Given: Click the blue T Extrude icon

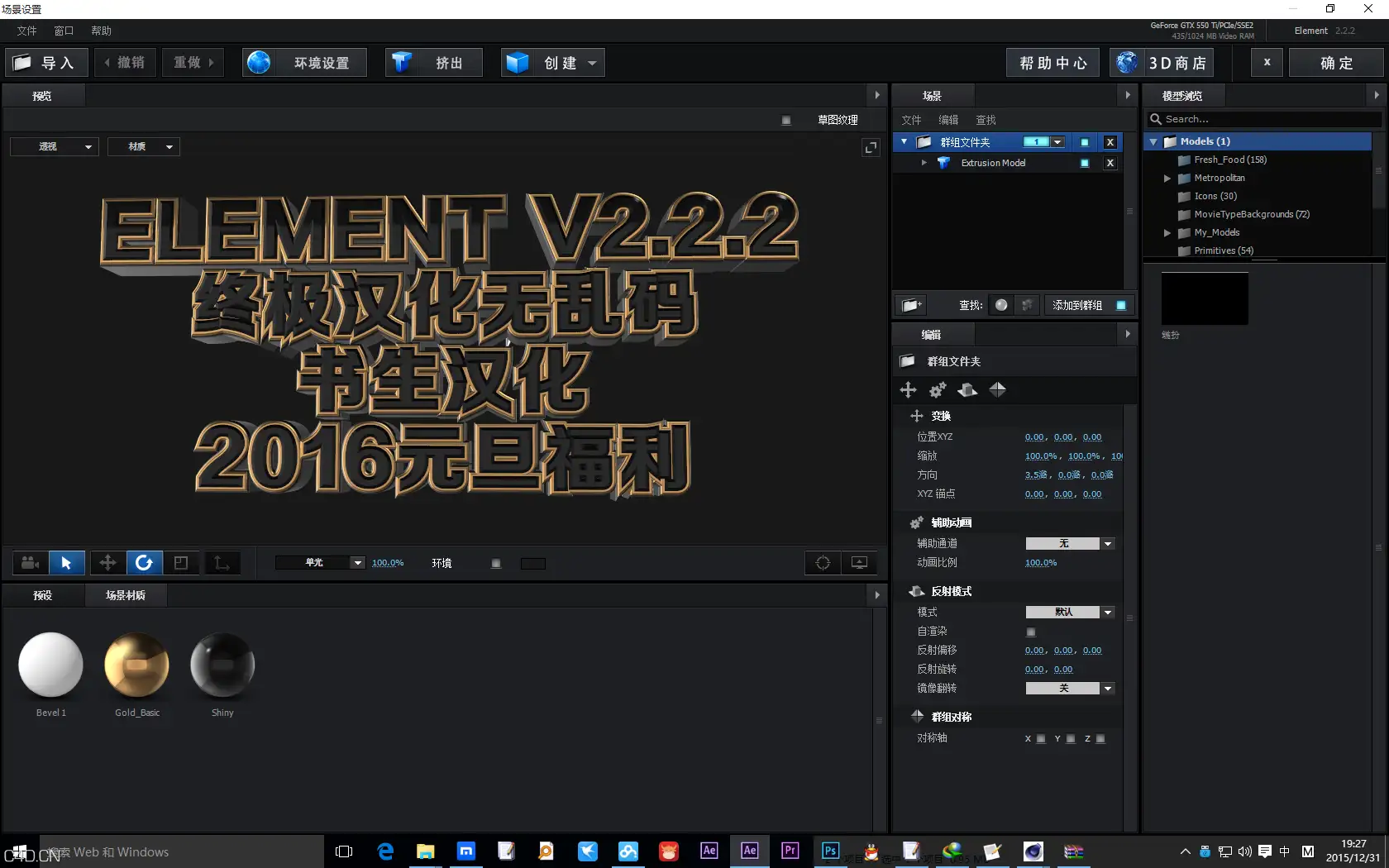Looking at the screenshot, I should [x=402, y=63].
